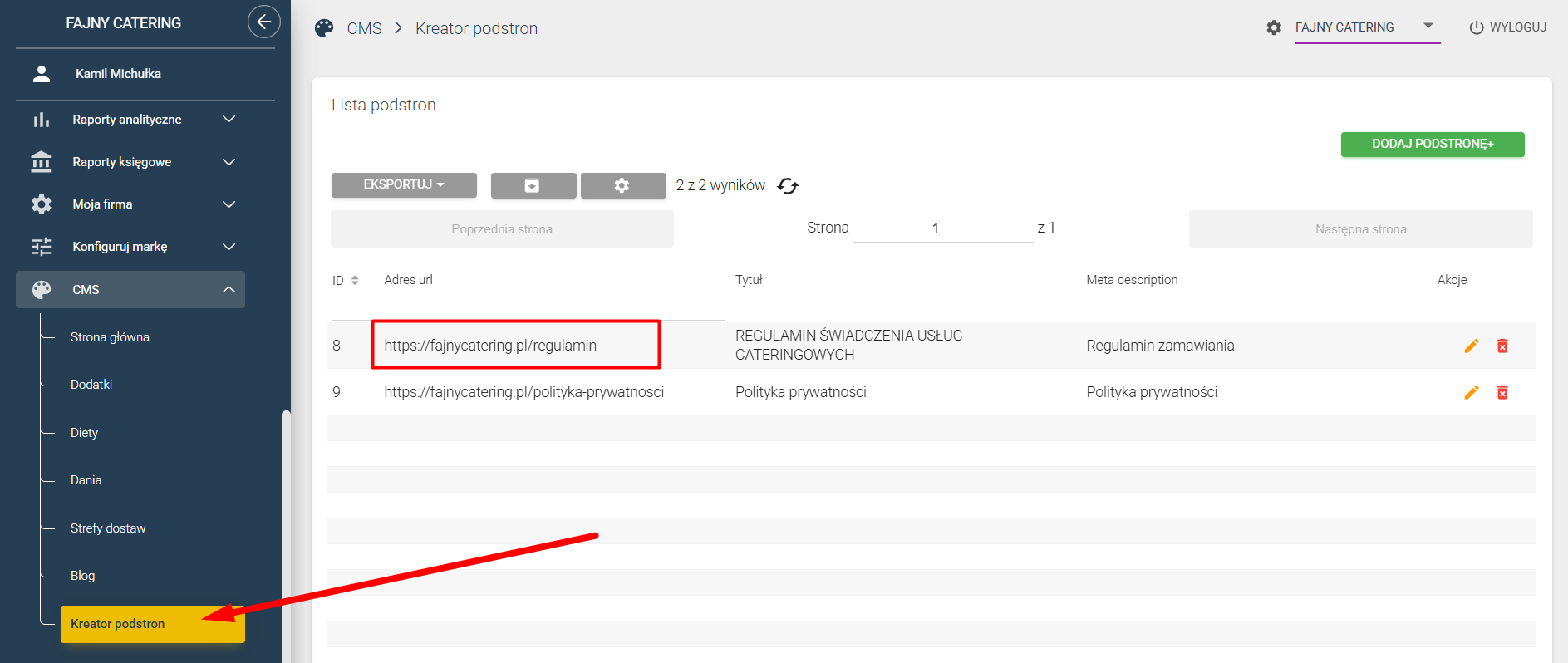Delete the polityka-prywatnosci subpage
The height and width of the screenshot is (663, 1568).
click(x=1502, y=392)
